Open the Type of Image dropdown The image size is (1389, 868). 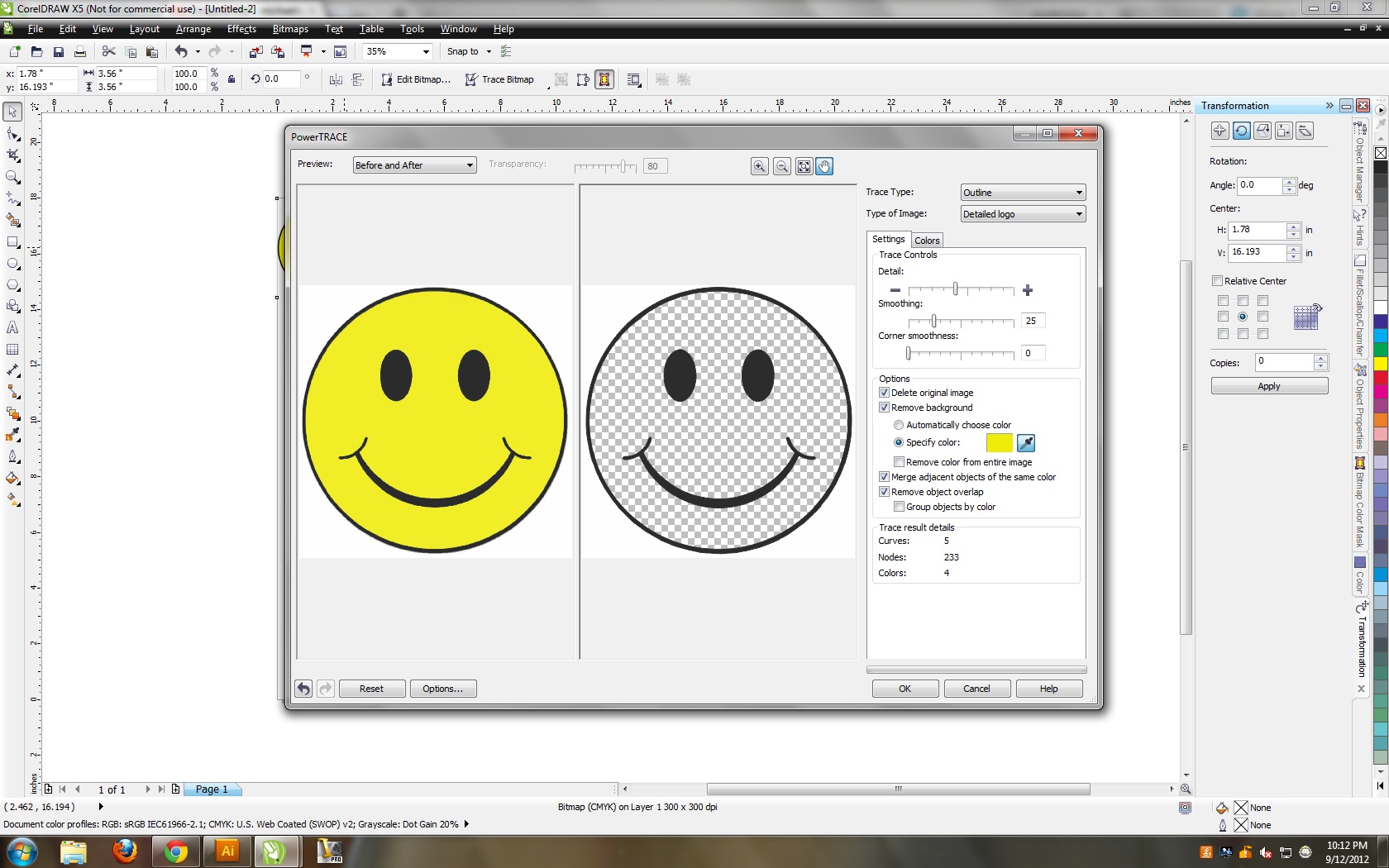tap(1023, 214)
